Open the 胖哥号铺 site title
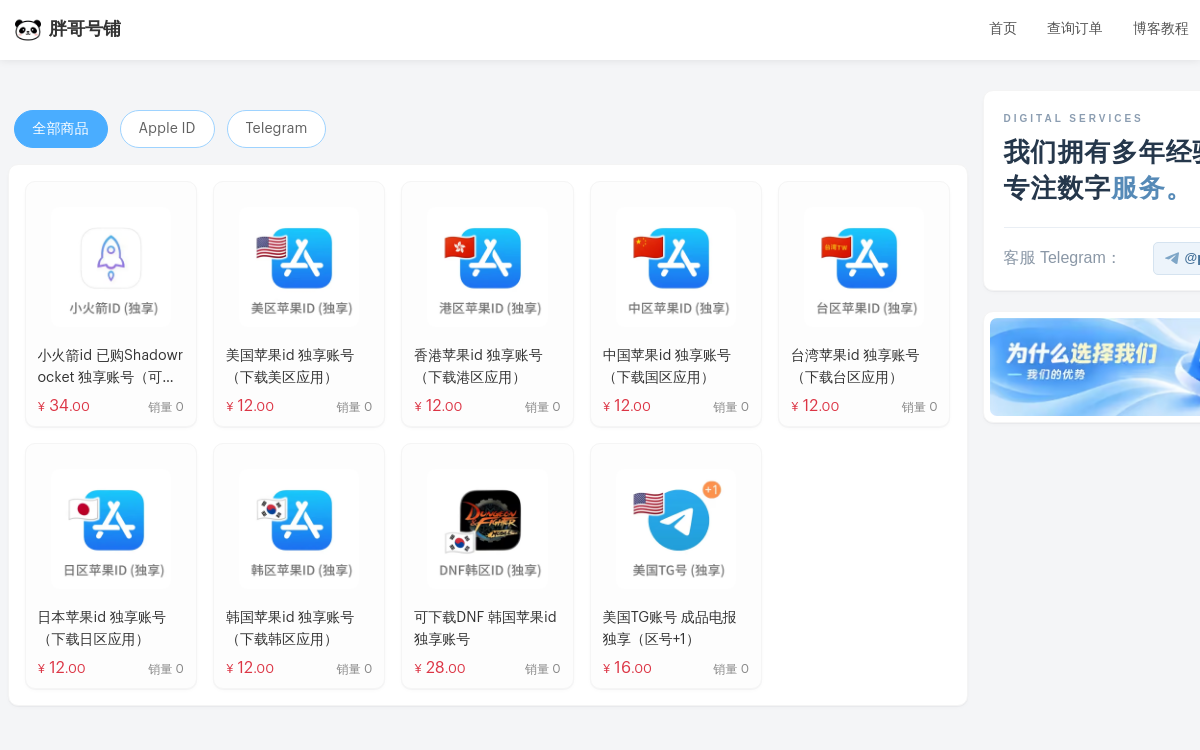The height and width of the screenshot is (750, 1200). click(85, 29)
